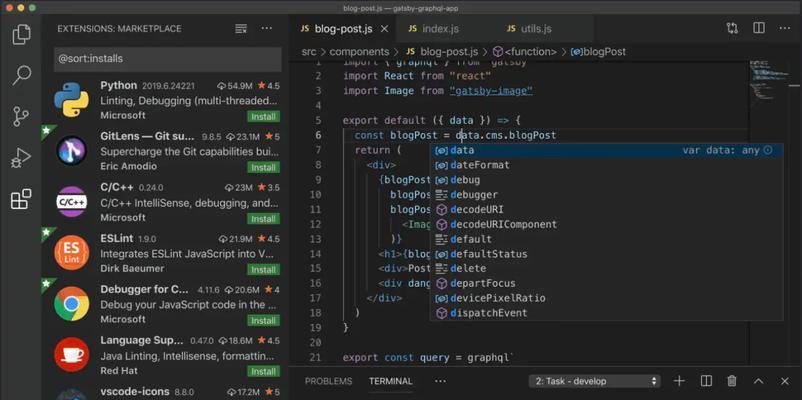Click the 'Dirk Baeumer' publisher name
Image resolution: width=802 pixels, height=400 pixels.
pos(132,269)
